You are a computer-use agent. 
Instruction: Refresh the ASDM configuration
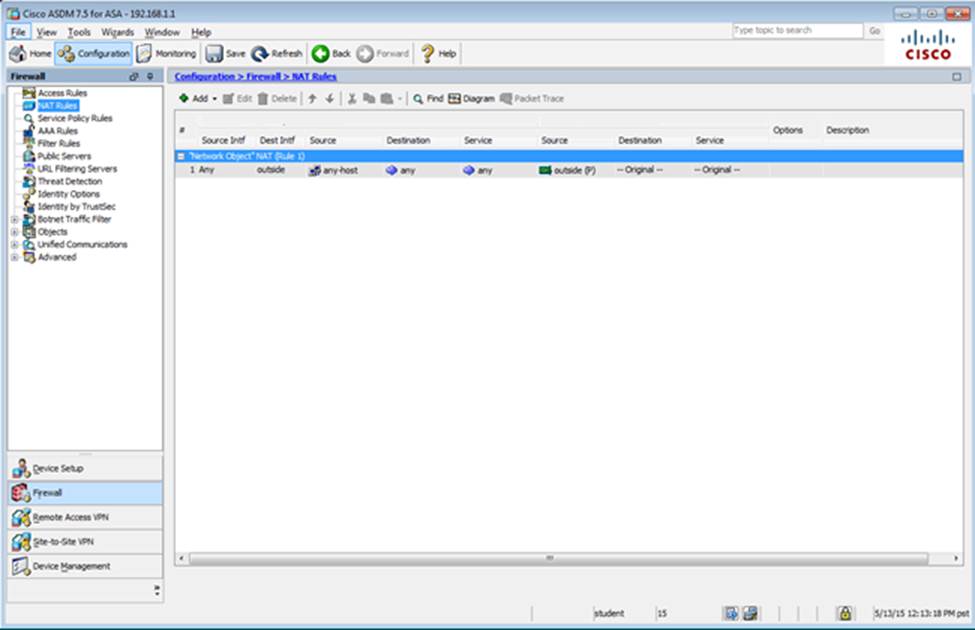(261, 54)
